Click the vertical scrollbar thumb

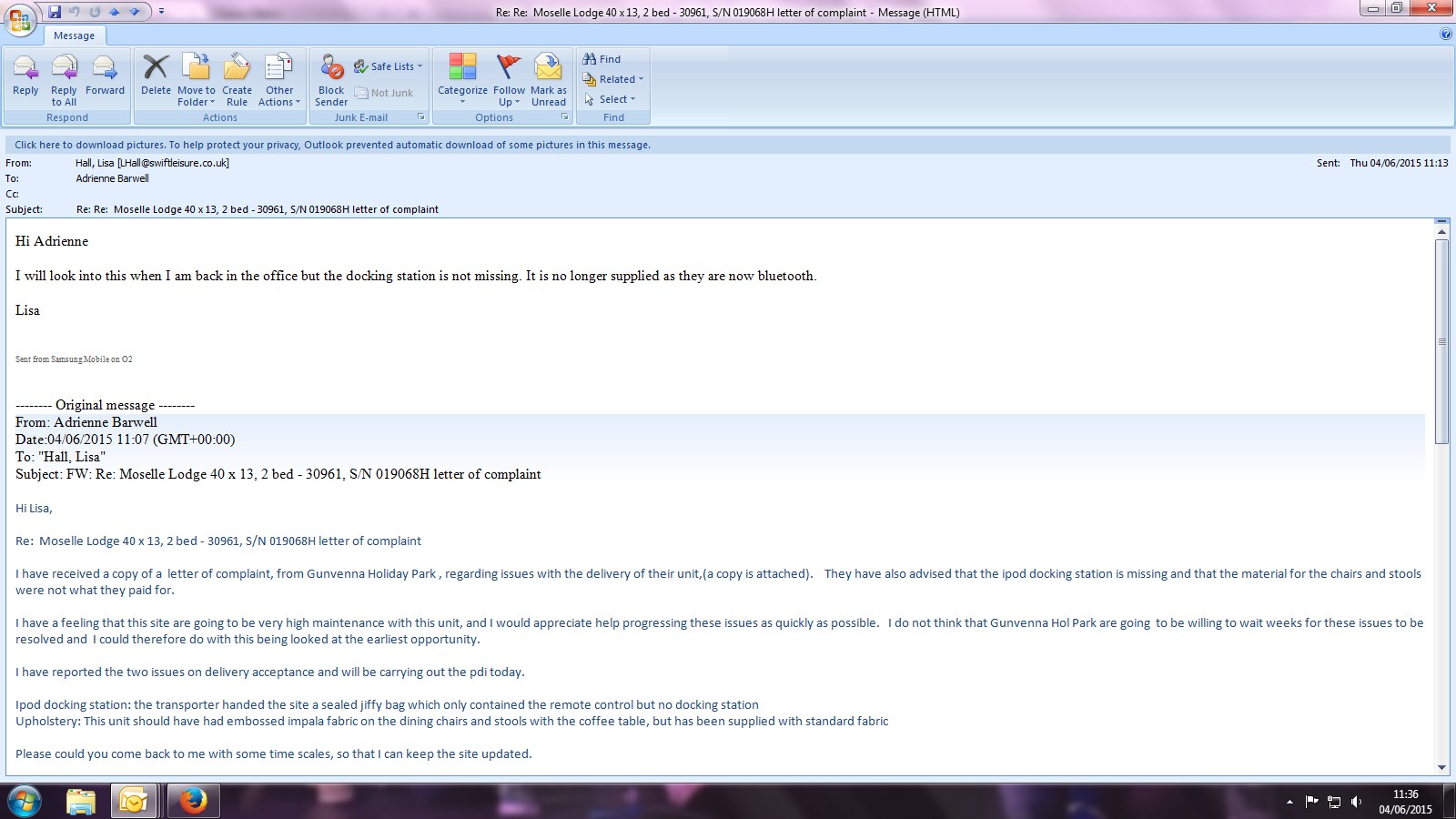click(1441, 341)
